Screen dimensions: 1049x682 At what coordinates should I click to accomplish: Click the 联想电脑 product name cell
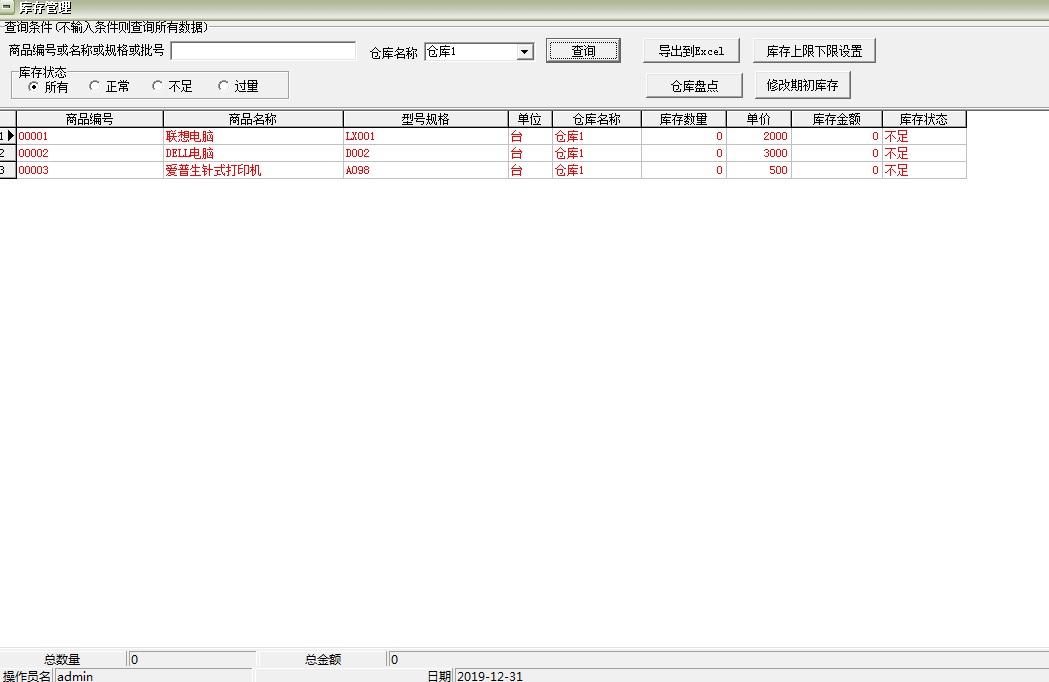point(253,136)
